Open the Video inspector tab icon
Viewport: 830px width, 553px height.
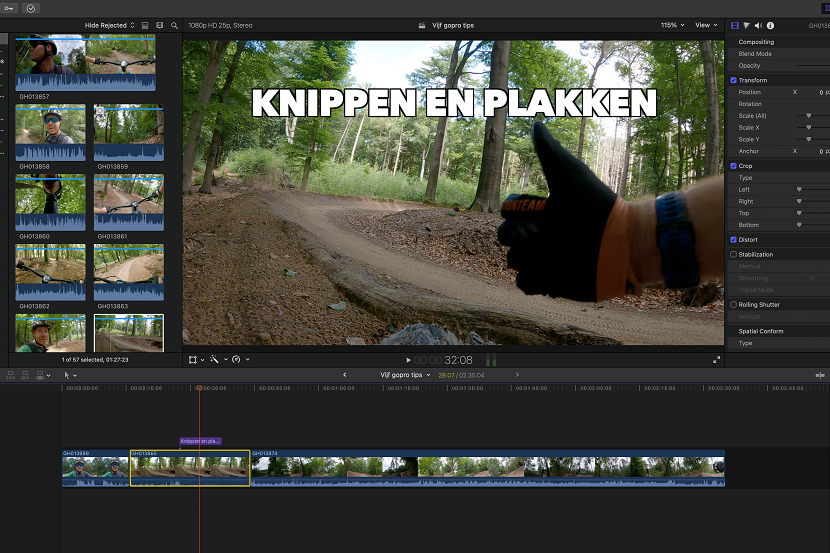tap(735, 25)
